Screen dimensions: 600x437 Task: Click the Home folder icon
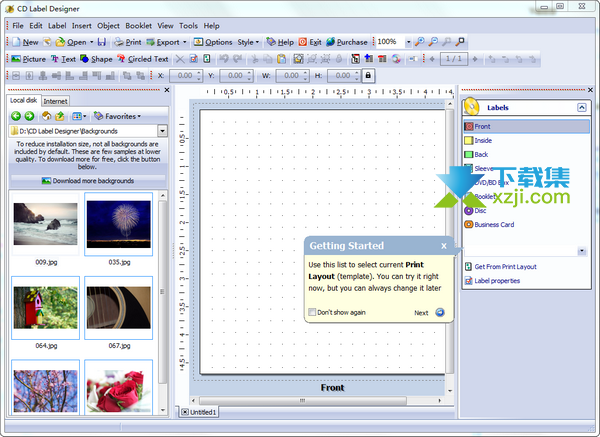(x=47, y=116)
